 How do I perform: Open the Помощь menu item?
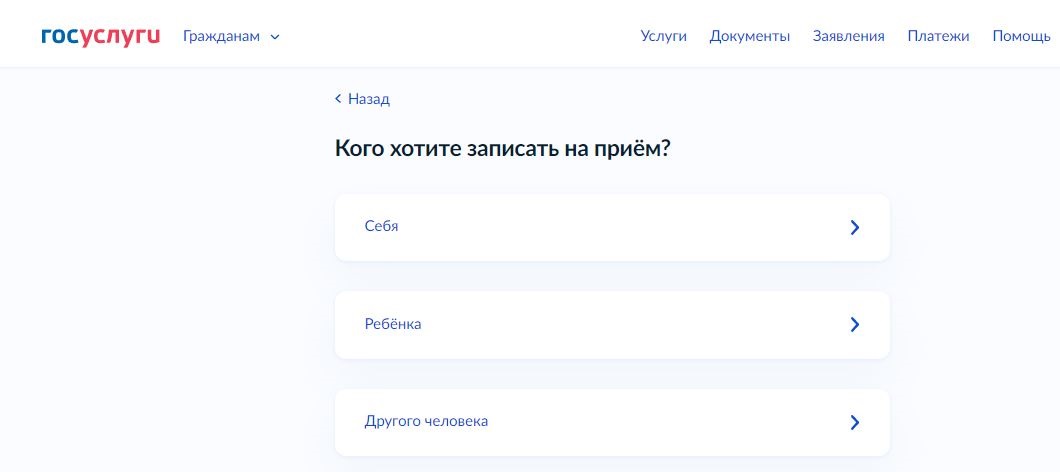point(1021,37)
